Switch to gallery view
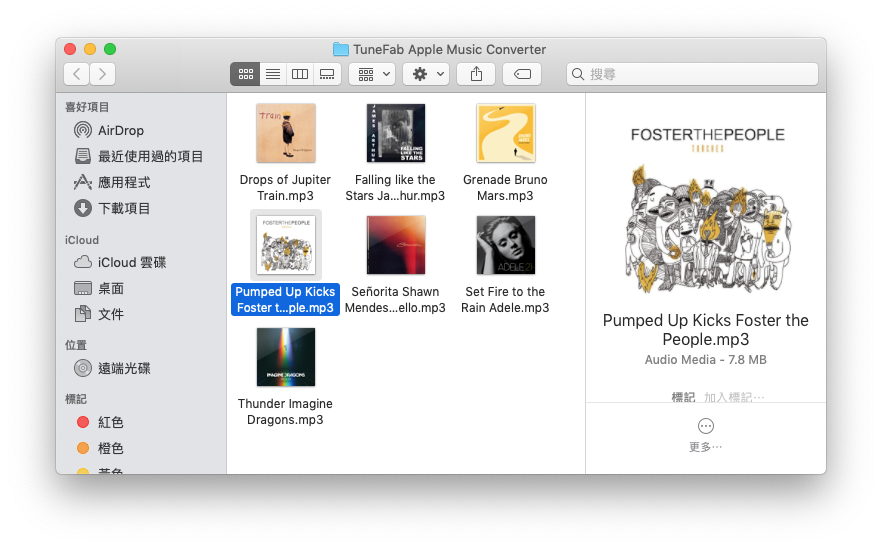 (327, 74)
